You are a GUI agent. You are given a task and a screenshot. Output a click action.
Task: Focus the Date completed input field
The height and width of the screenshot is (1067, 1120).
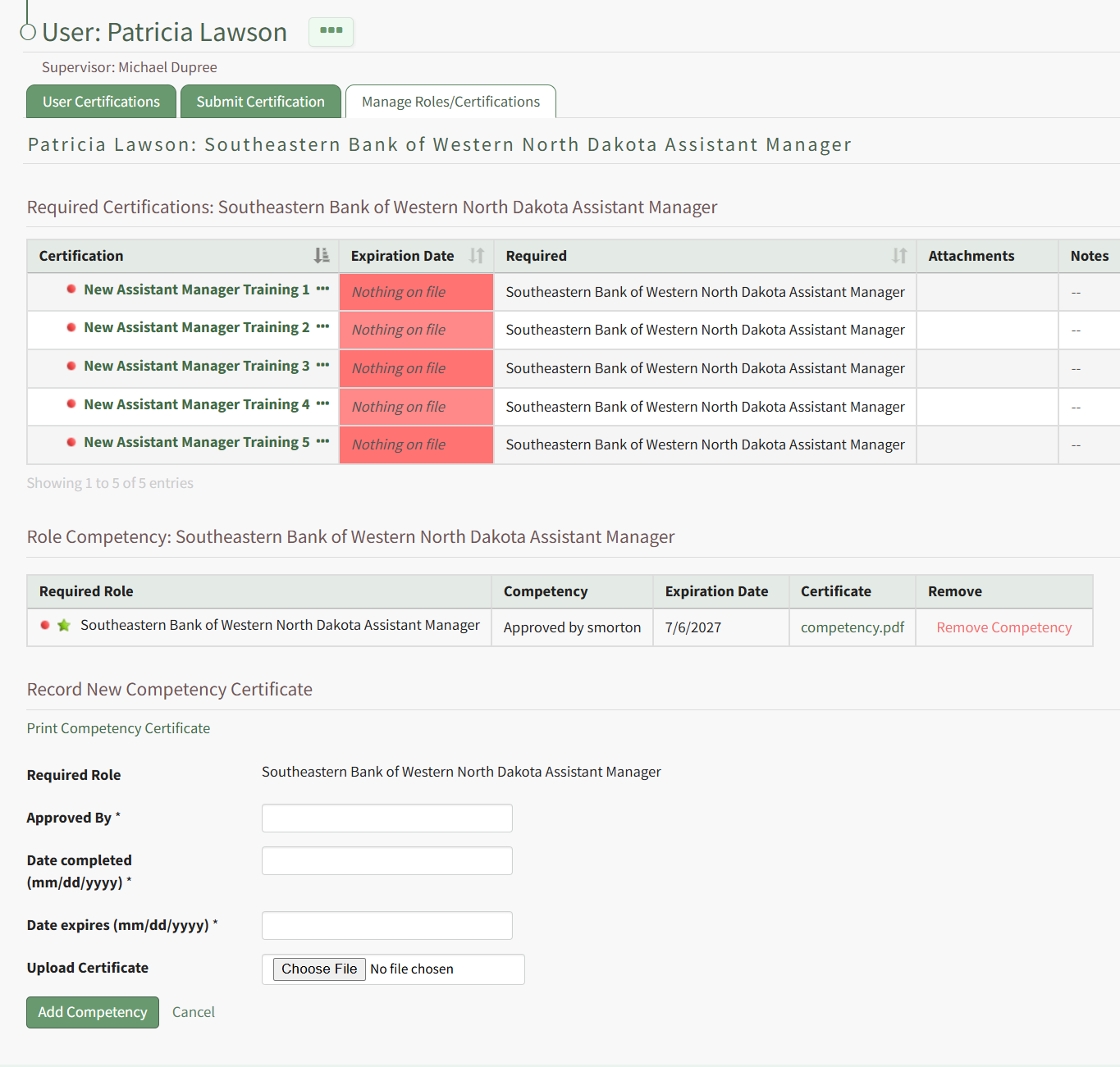point(387,860)
